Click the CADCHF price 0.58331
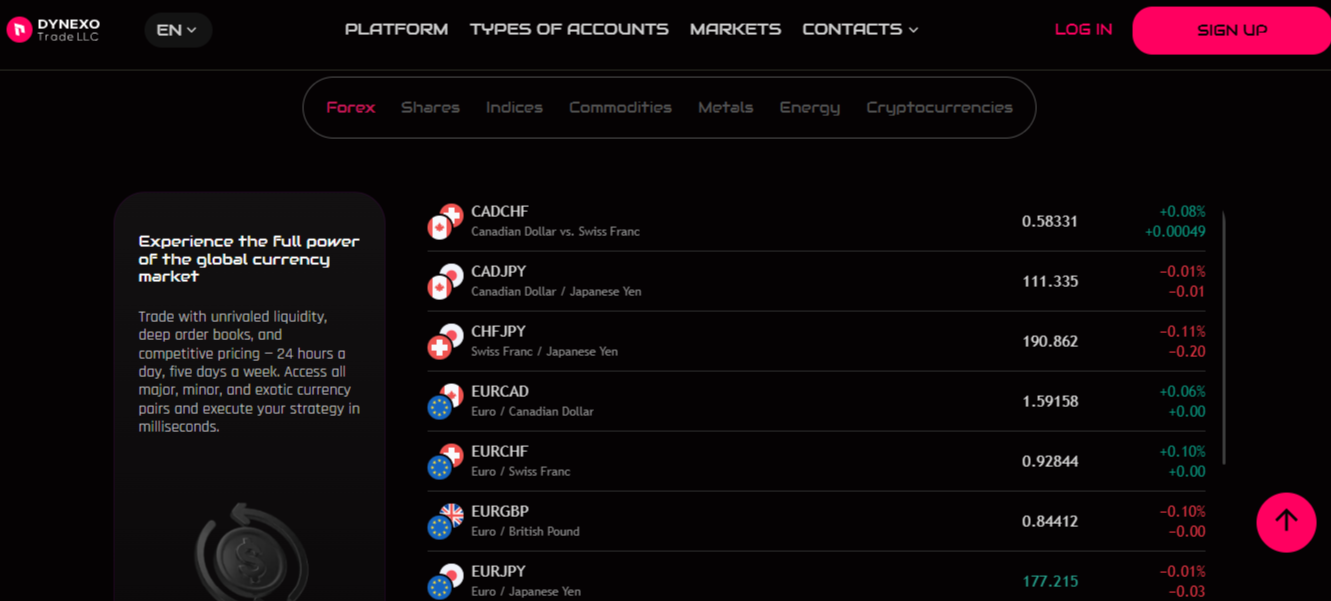Image resolution: width=1331 pixels, height=601 pixels. coord(1050,221)
